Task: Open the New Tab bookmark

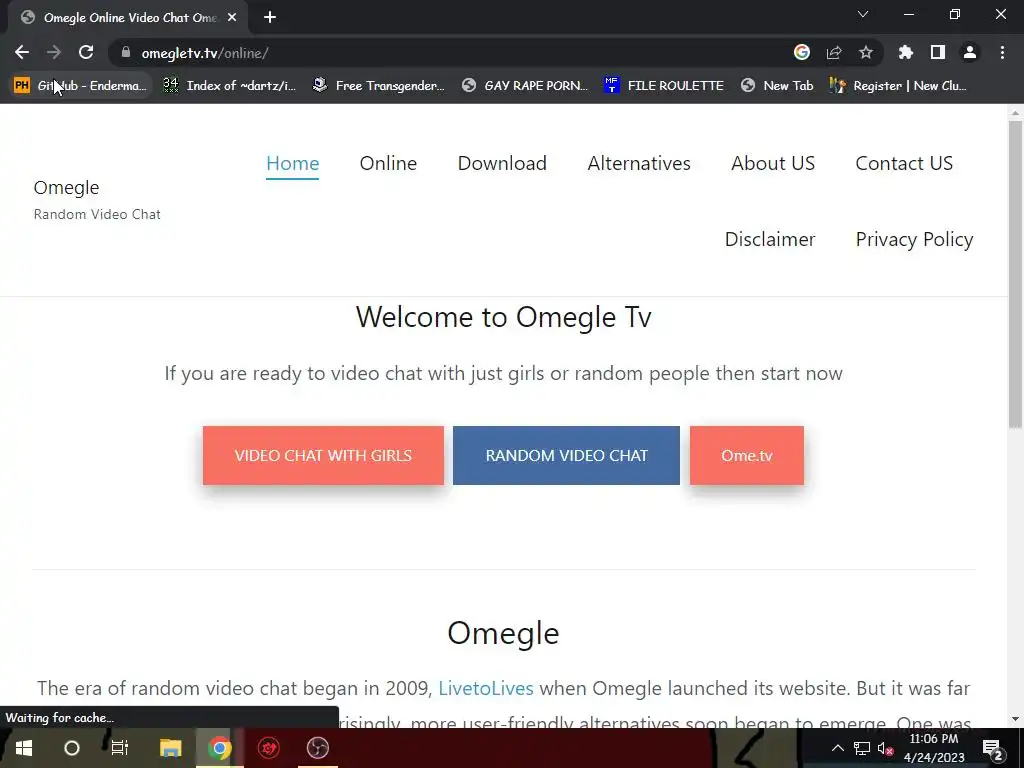Action: pos(777,86)
